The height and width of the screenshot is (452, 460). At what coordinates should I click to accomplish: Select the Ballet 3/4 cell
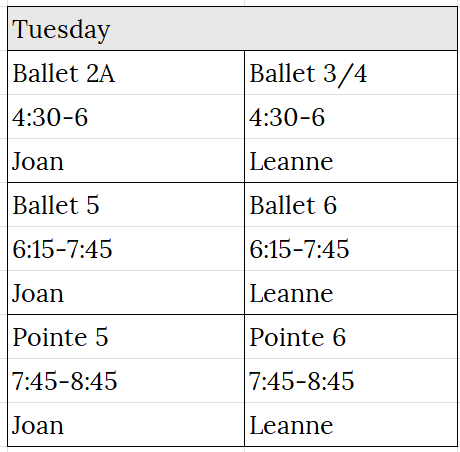[x=351, y=73]
